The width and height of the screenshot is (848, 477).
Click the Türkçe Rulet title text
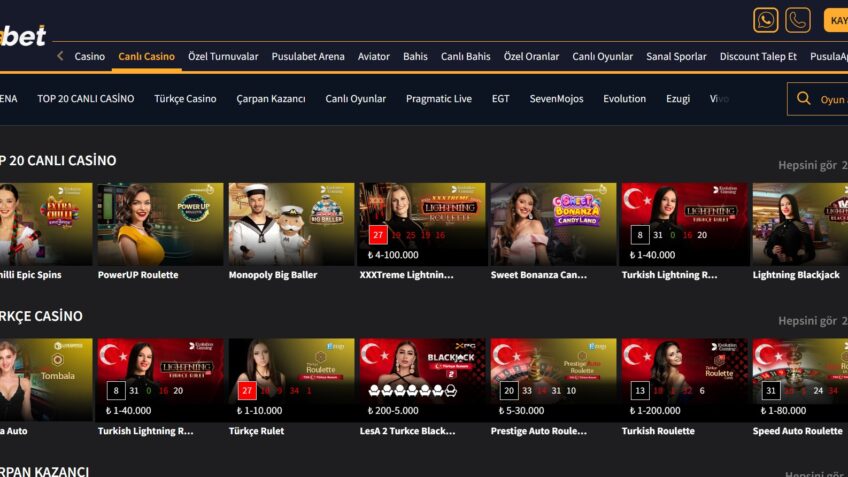256,431
